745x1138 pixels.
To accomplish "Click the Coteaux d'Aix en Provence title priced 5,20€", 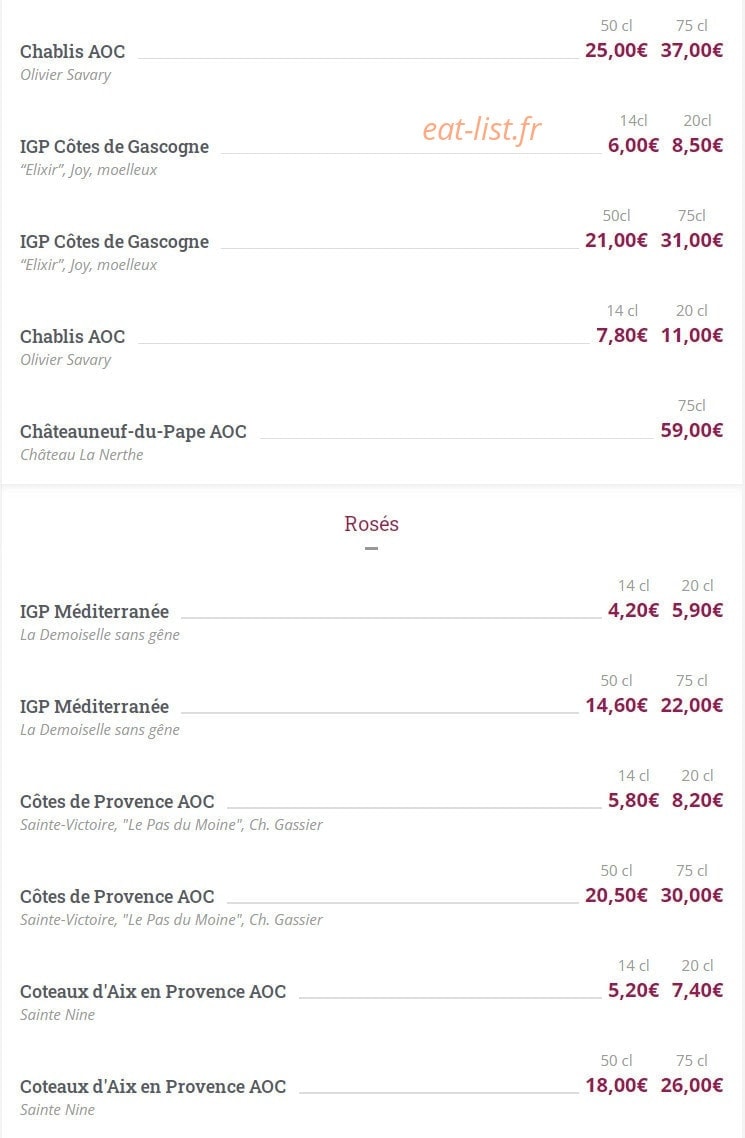I will coord(153,991).
